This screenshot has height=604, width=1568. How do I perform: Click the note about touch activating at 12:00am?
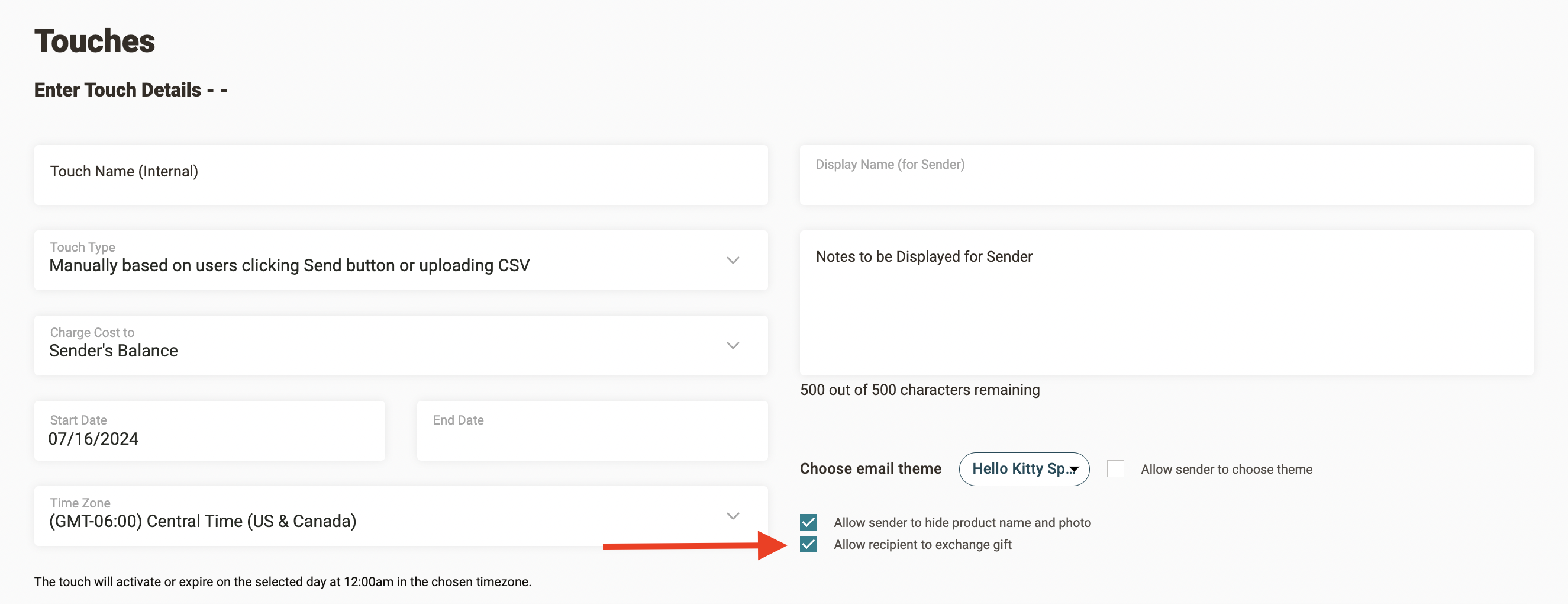(x=282, y=581)
